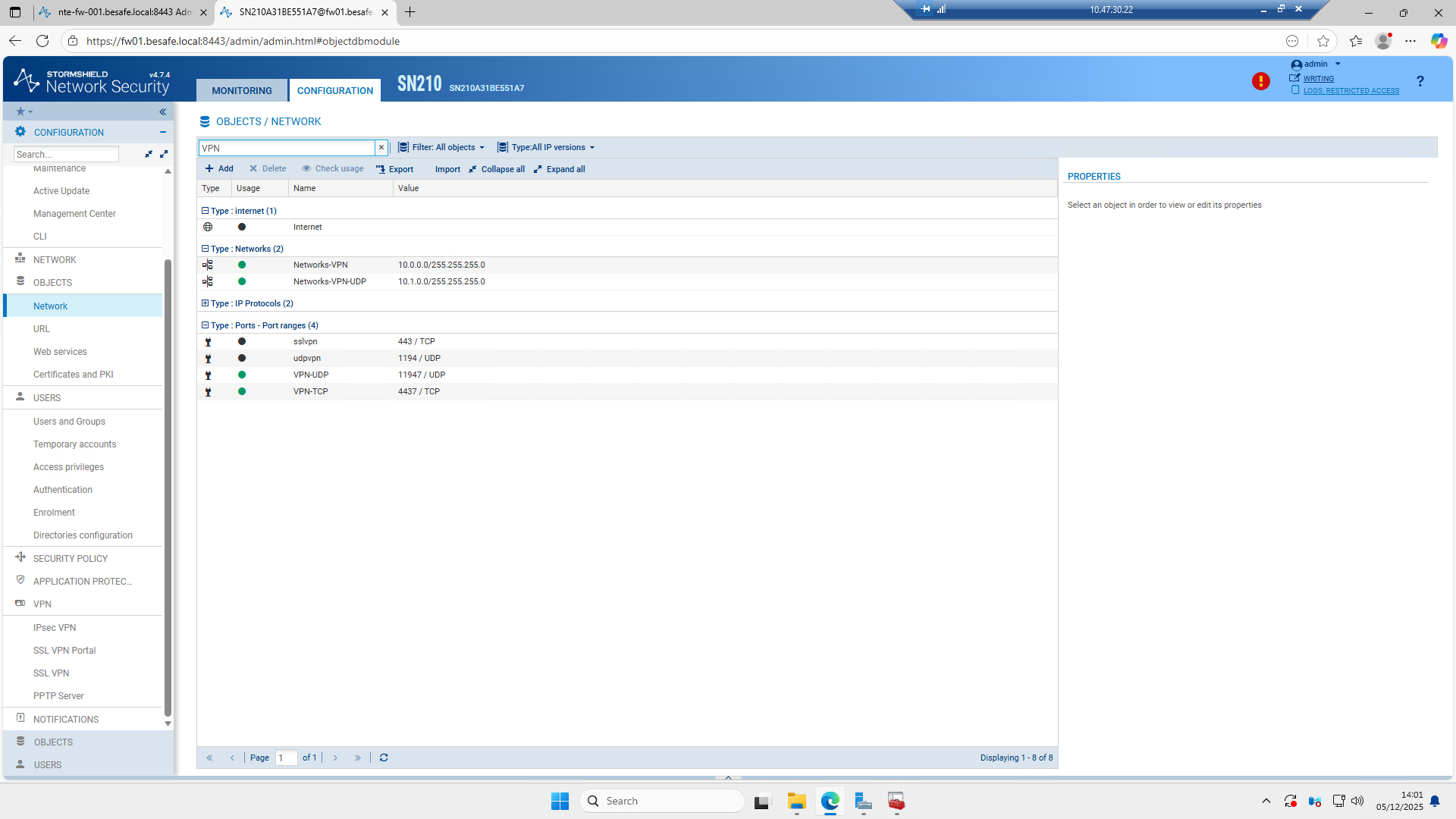Sort by the Name column header

[x=340, y=188]
